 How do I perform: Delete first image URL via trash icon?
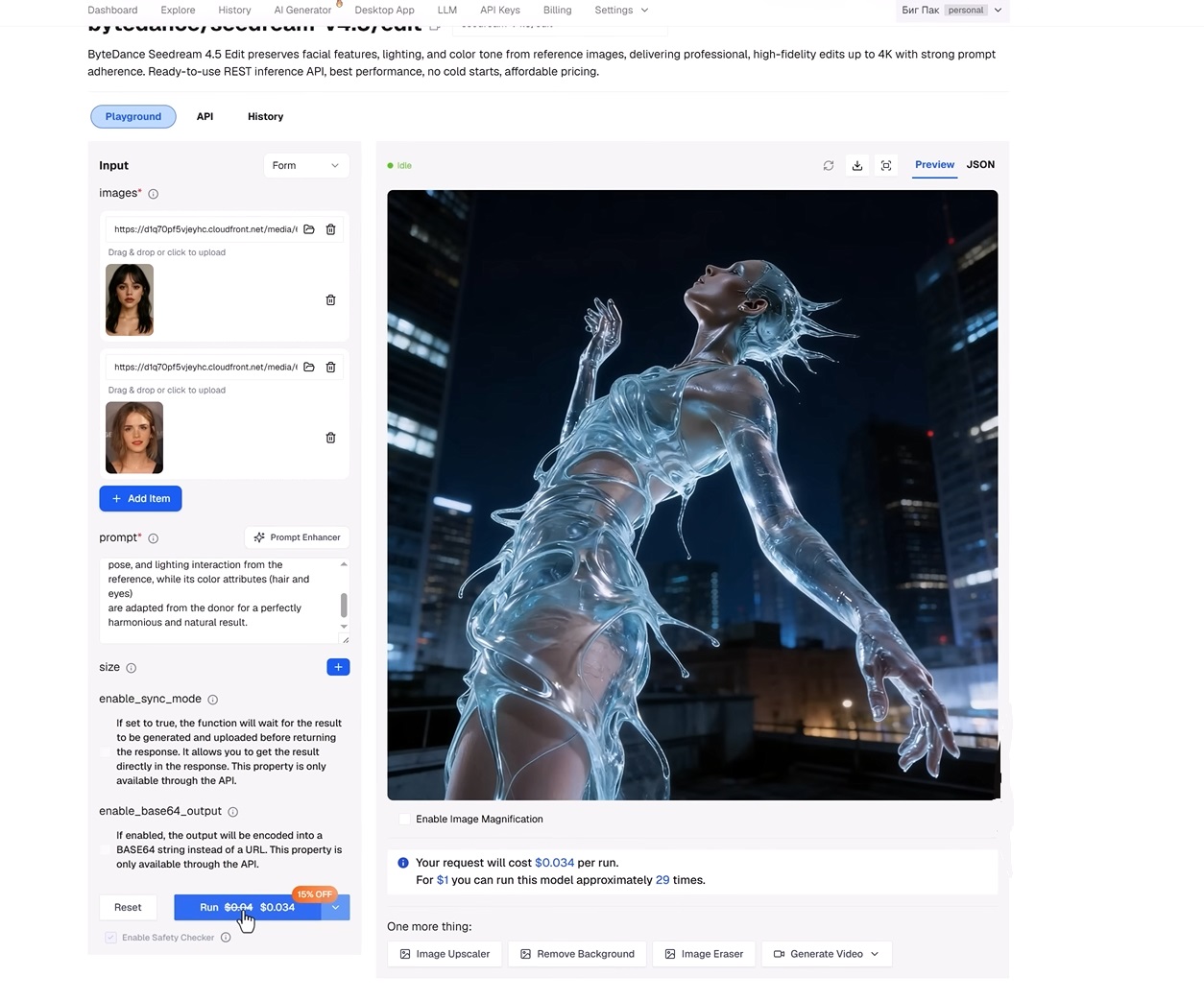[x=330, y=229]
